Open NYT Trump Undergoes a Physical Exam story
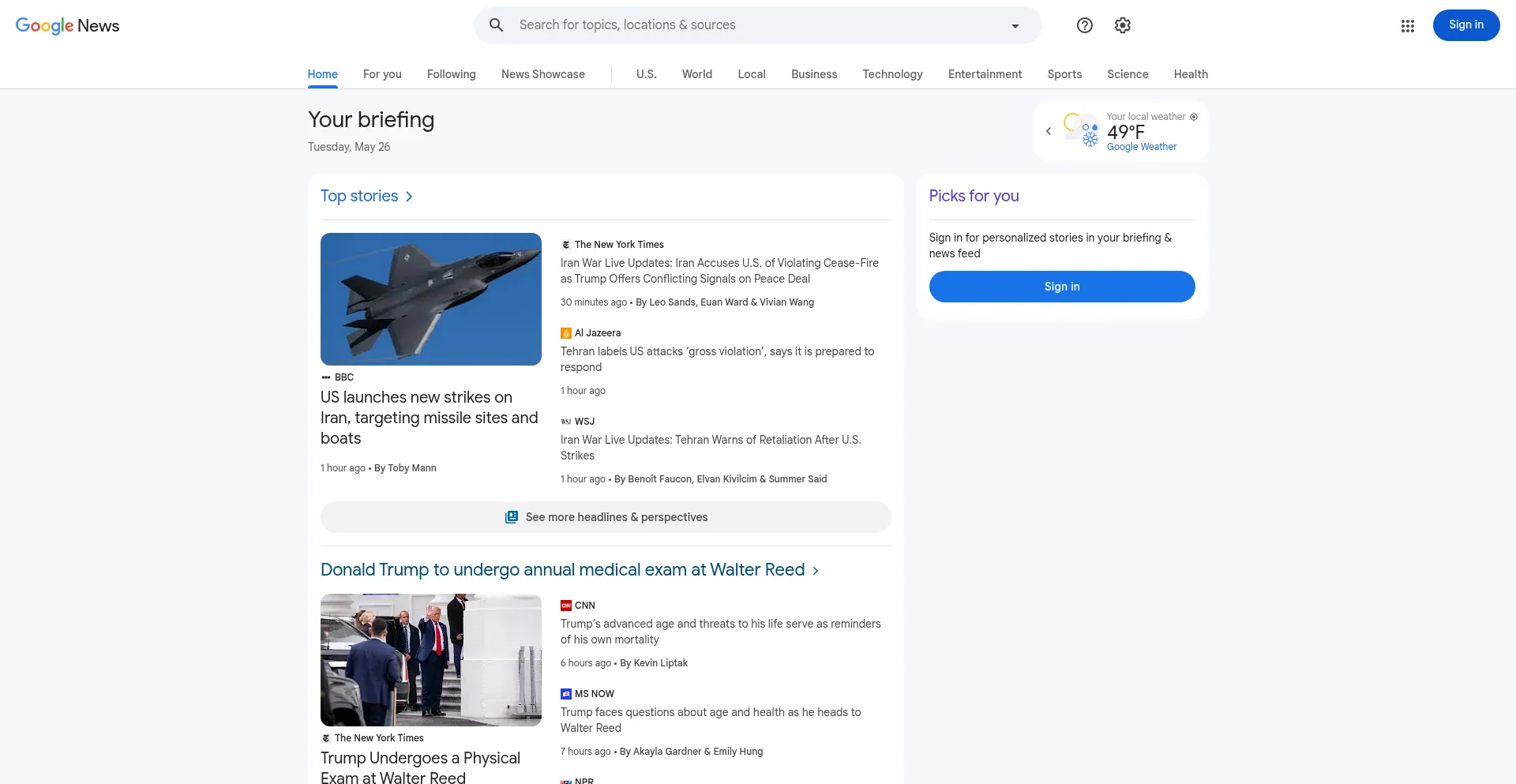The width and height of the screenshot is (1516, 784). pyautogui.click(x=420, y=767)
